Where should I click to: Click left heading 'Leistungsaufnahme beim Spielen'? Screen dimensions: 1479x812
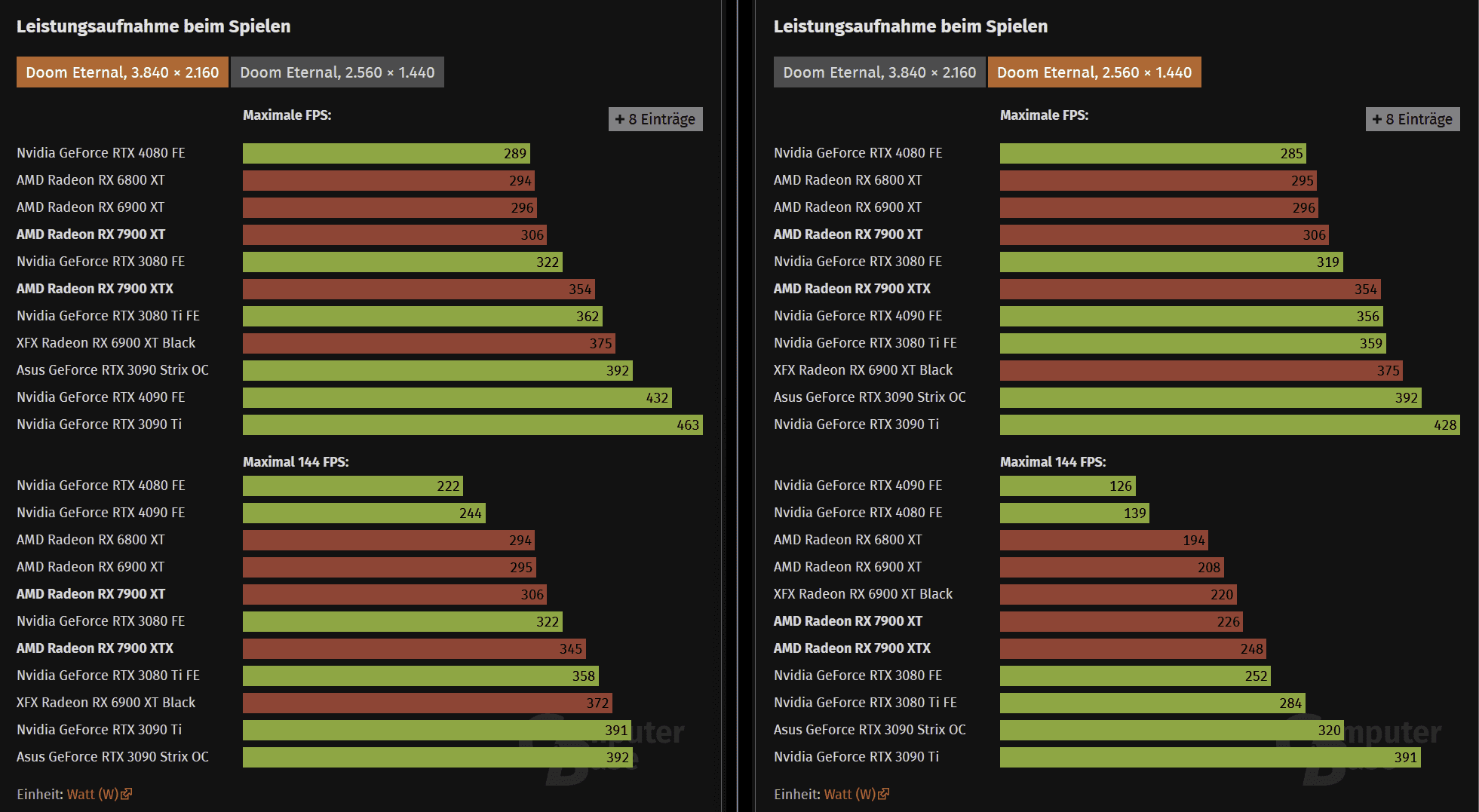click(x=154, y=26)
